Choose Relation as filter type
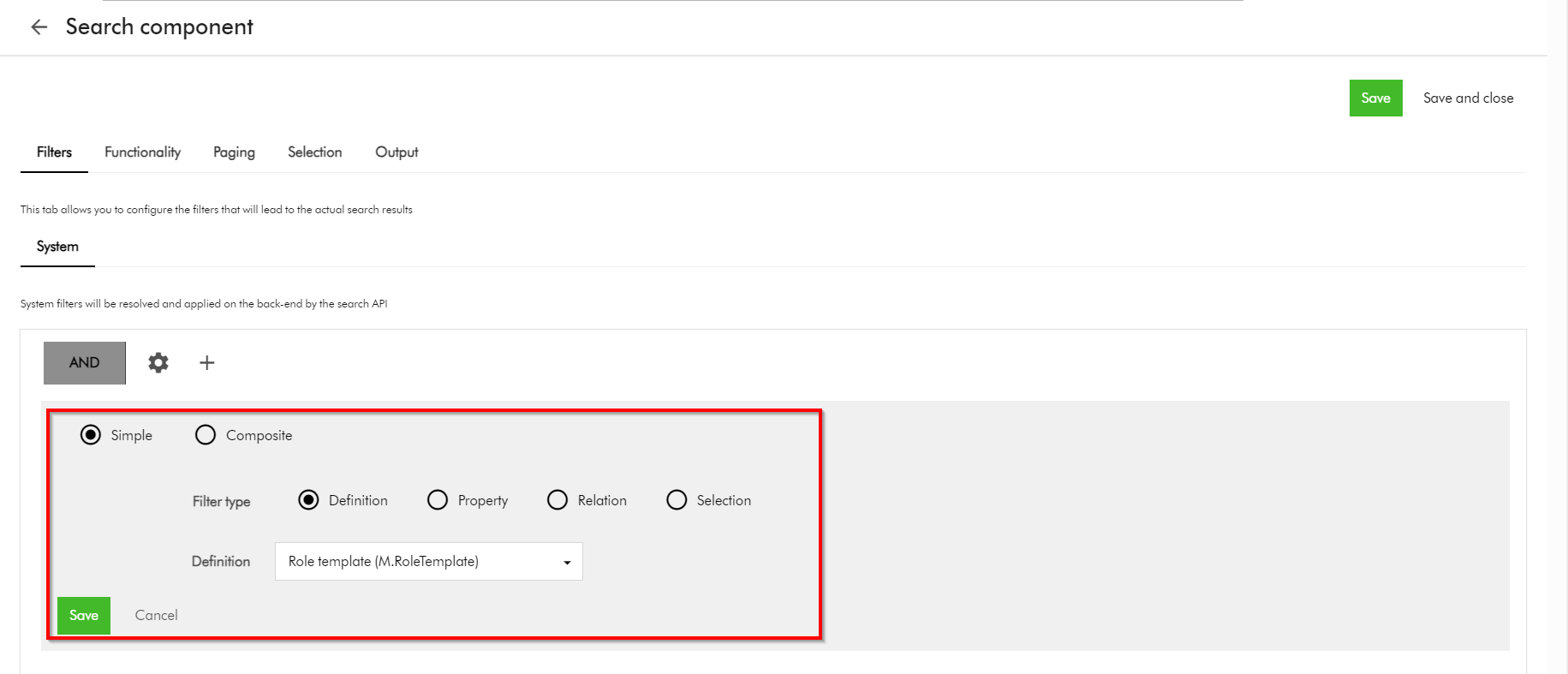The image size is (1568, 674). [557, 500]
